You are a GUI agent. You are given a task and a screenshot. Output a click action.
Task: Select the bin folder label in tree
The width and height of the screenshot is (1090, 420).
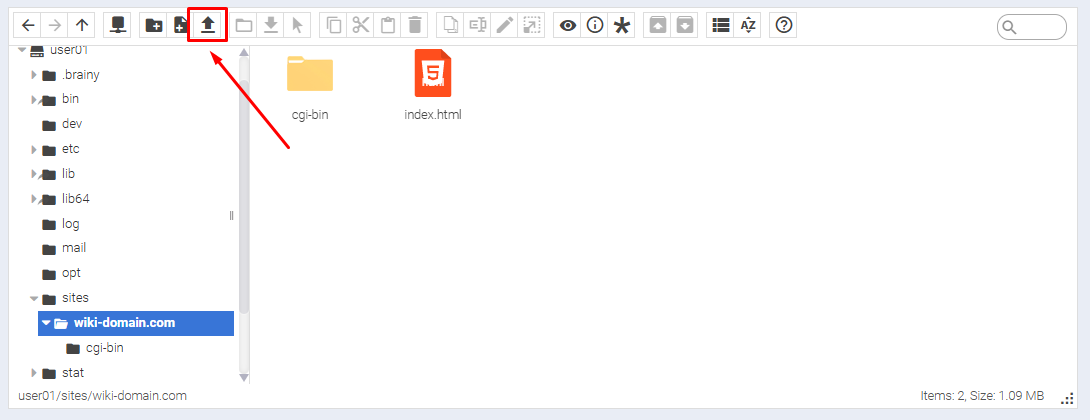[70, 99]
